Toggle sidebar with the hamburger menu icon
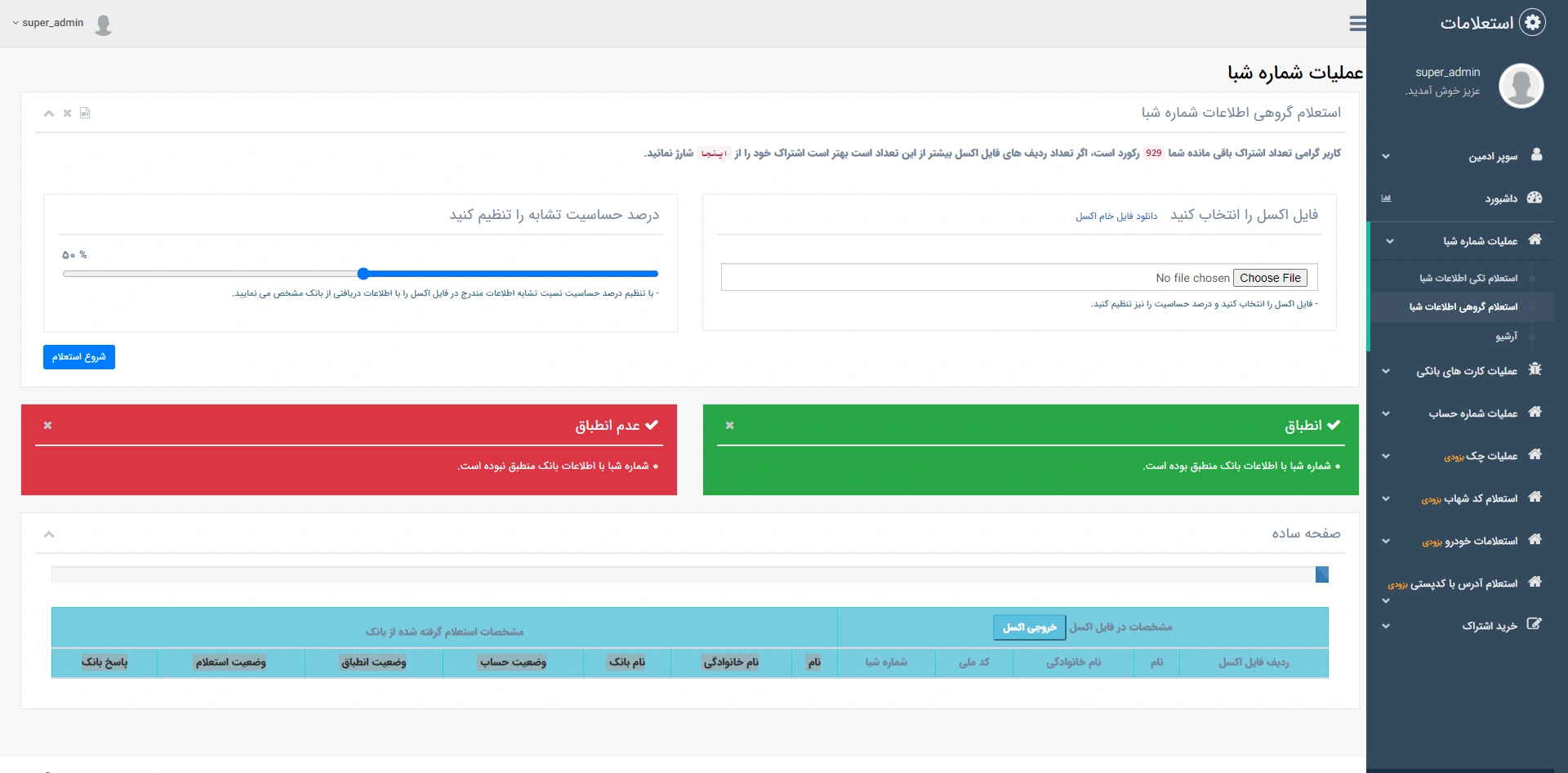 (1357, 24)
